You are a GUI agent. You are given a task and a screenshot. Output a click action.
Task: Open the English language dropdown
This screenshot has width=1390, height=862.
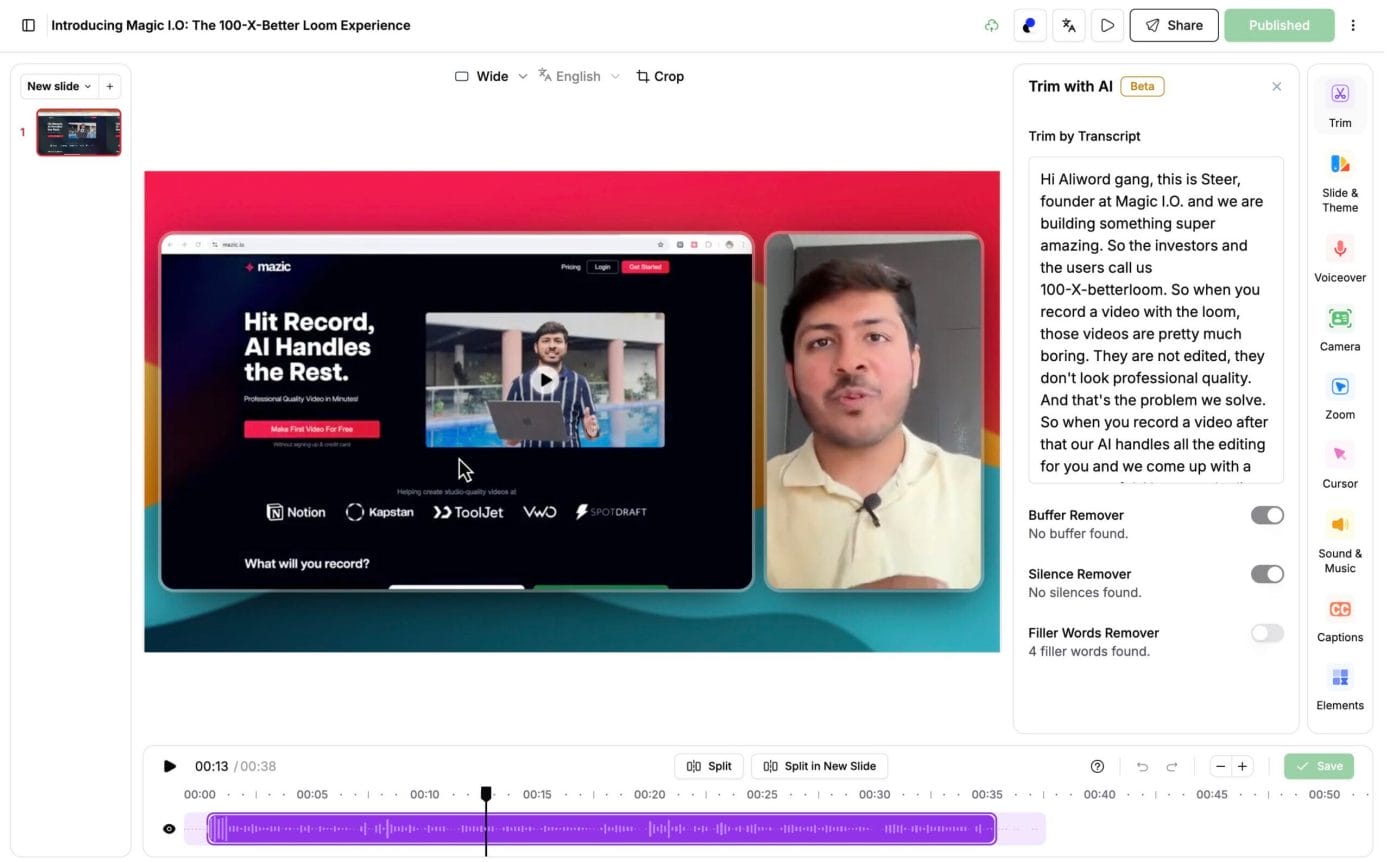579,76
